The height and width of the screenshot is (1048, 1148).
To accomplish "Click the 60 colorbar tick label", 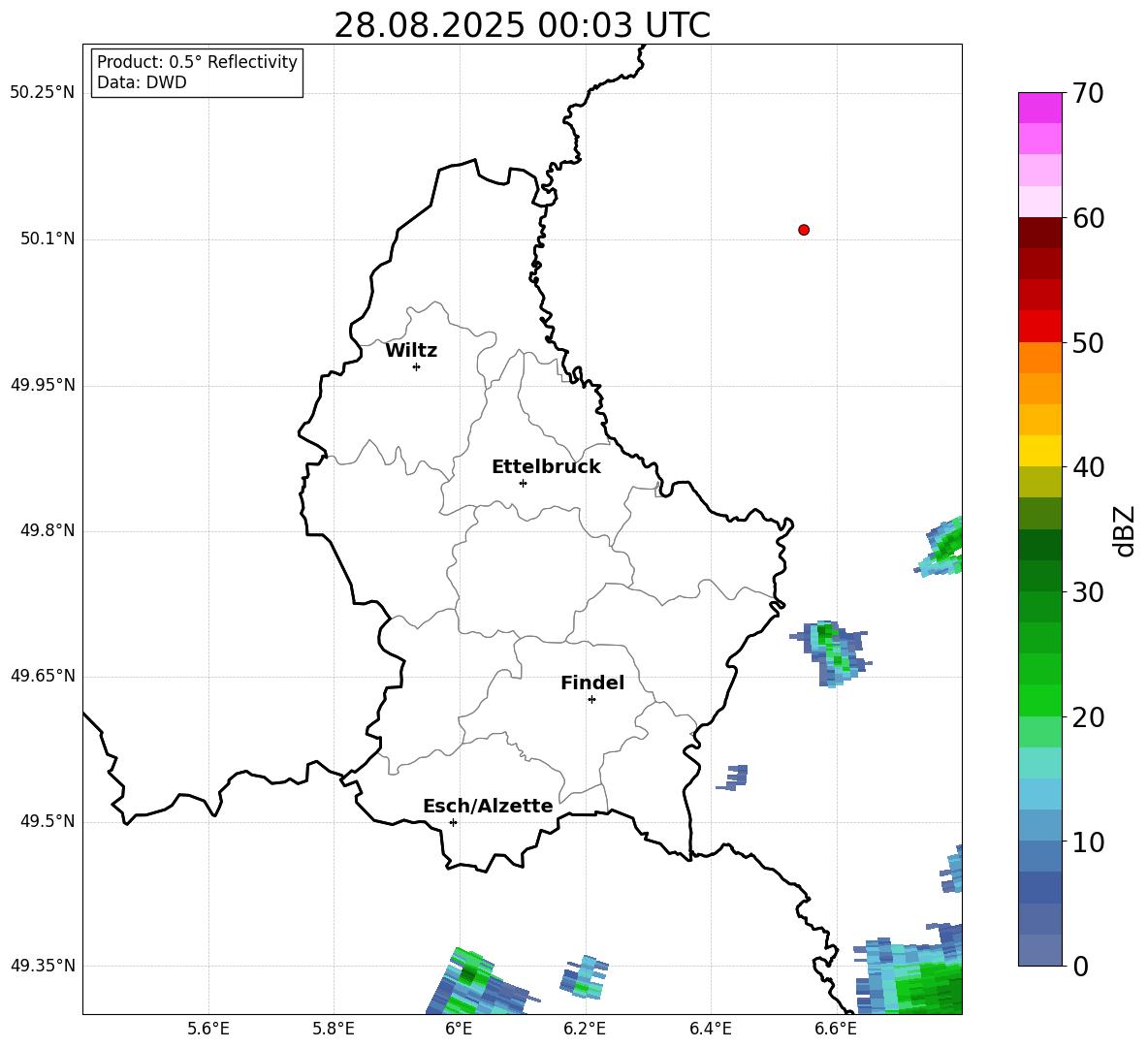I will [x=1088, y=218].
